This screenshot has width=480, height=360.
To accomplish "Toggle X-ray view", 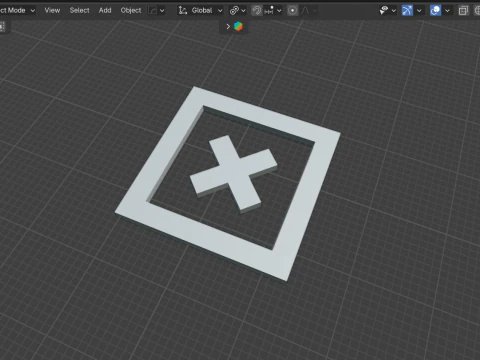I will (463, 11).
